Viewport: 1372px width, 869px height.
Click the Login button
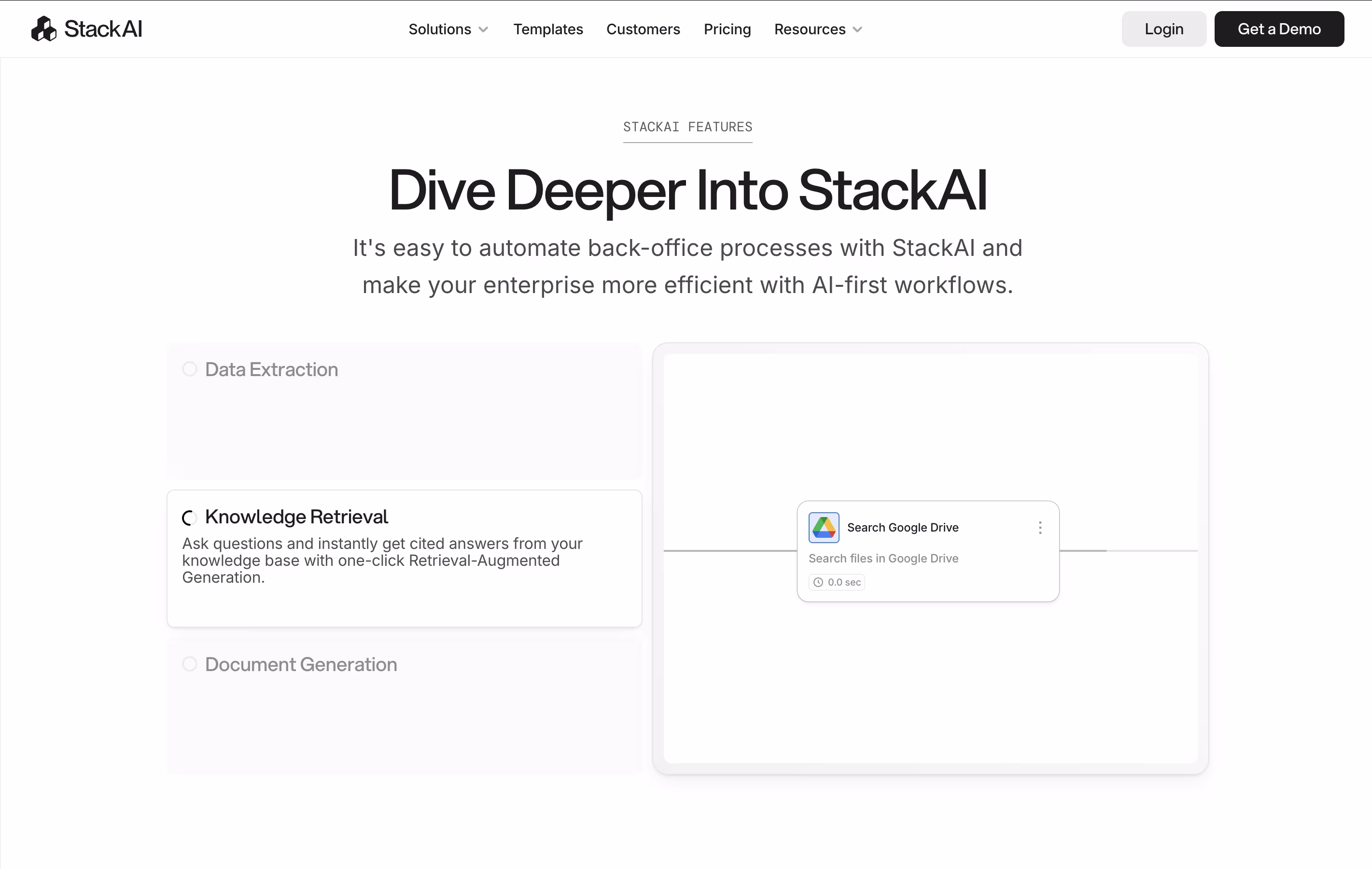[1163, 29]
